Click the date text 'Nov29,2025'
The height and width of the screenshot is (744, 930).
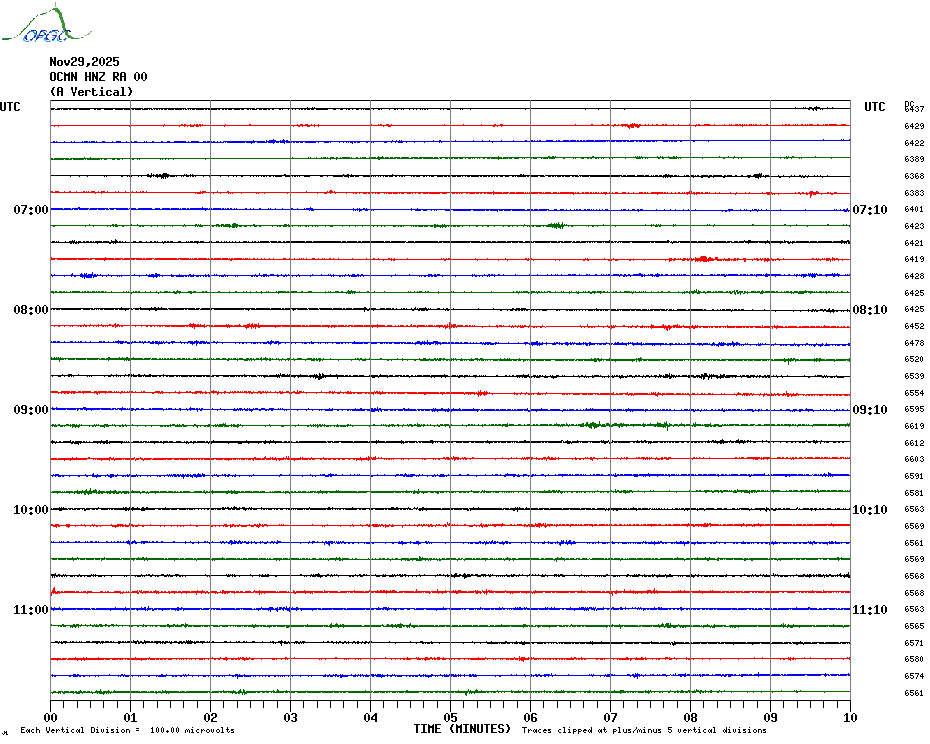(84, 62)
